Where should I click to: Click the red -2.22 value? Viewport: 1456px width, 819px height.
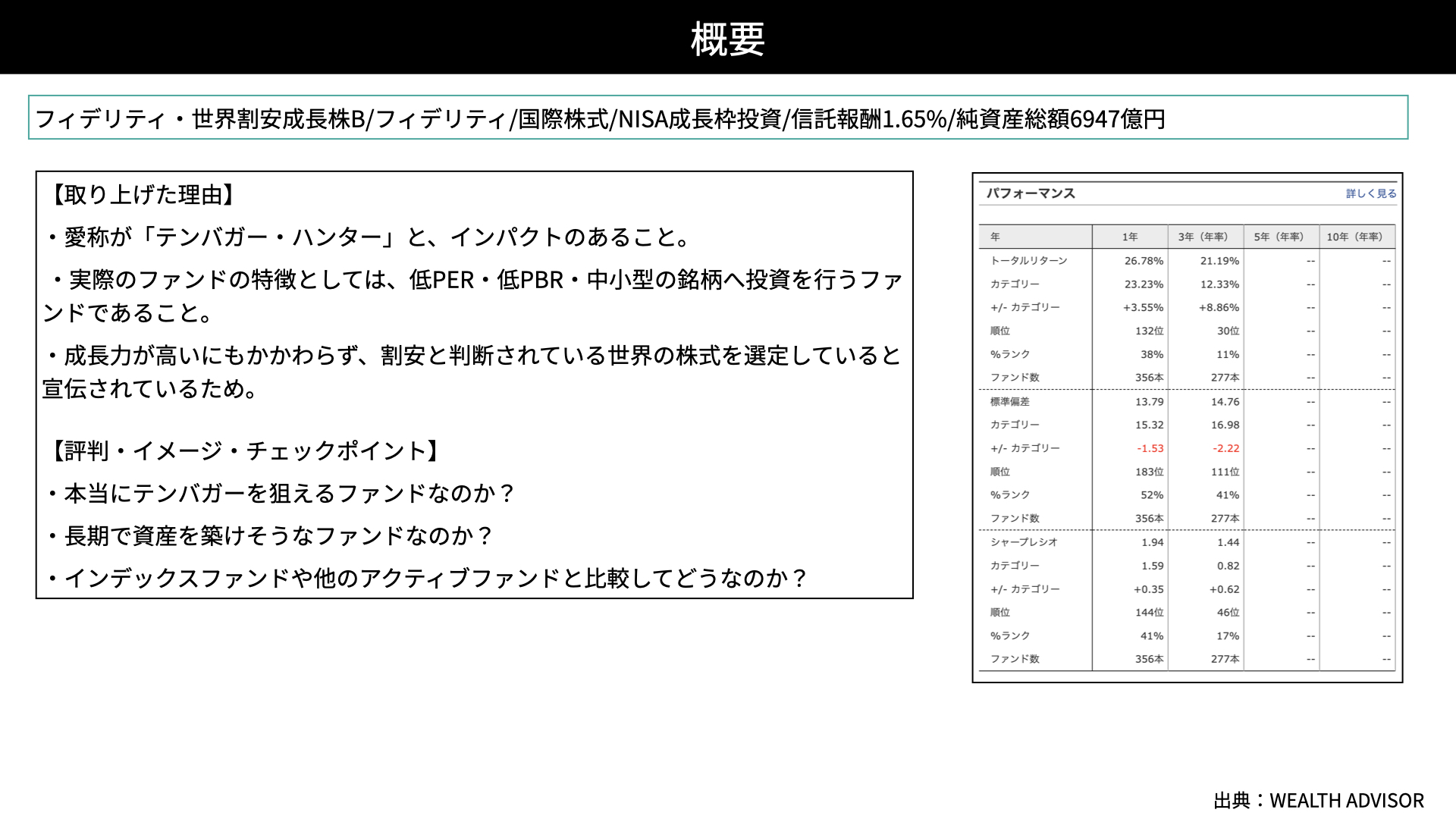click(x=1226, y=449)
